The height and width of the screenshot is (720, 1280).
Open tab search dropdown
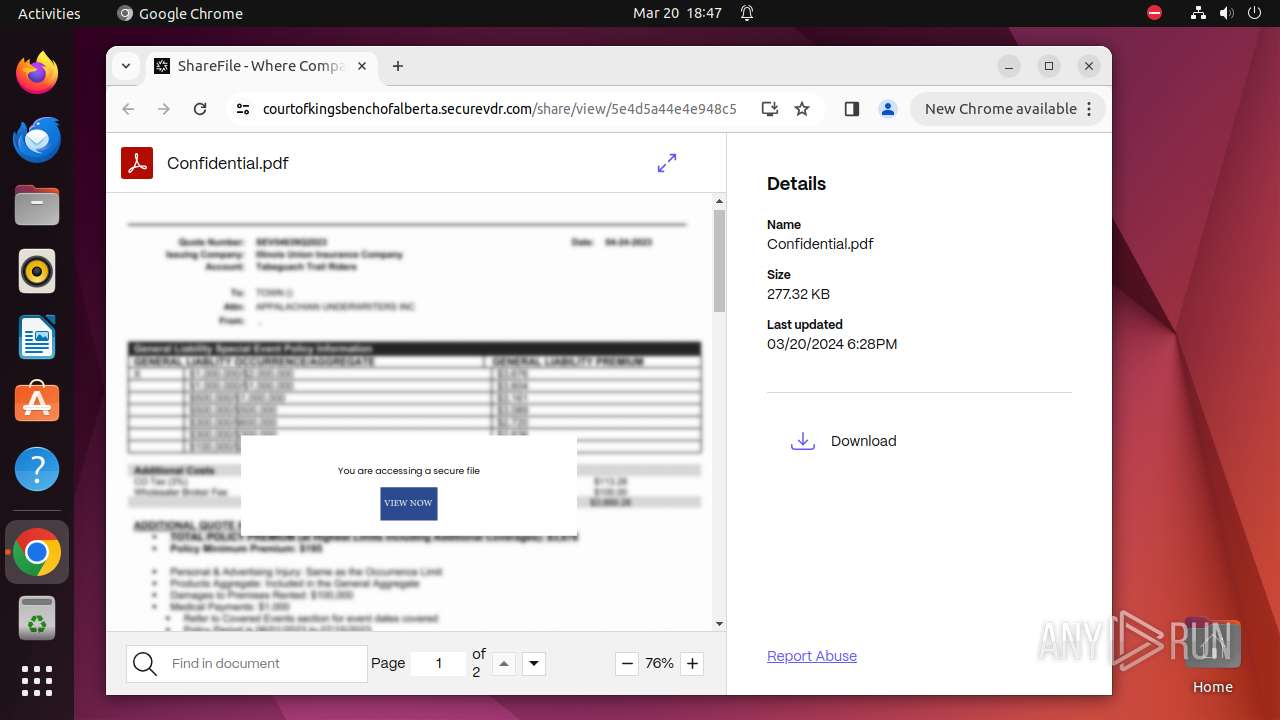pos(126,66)
